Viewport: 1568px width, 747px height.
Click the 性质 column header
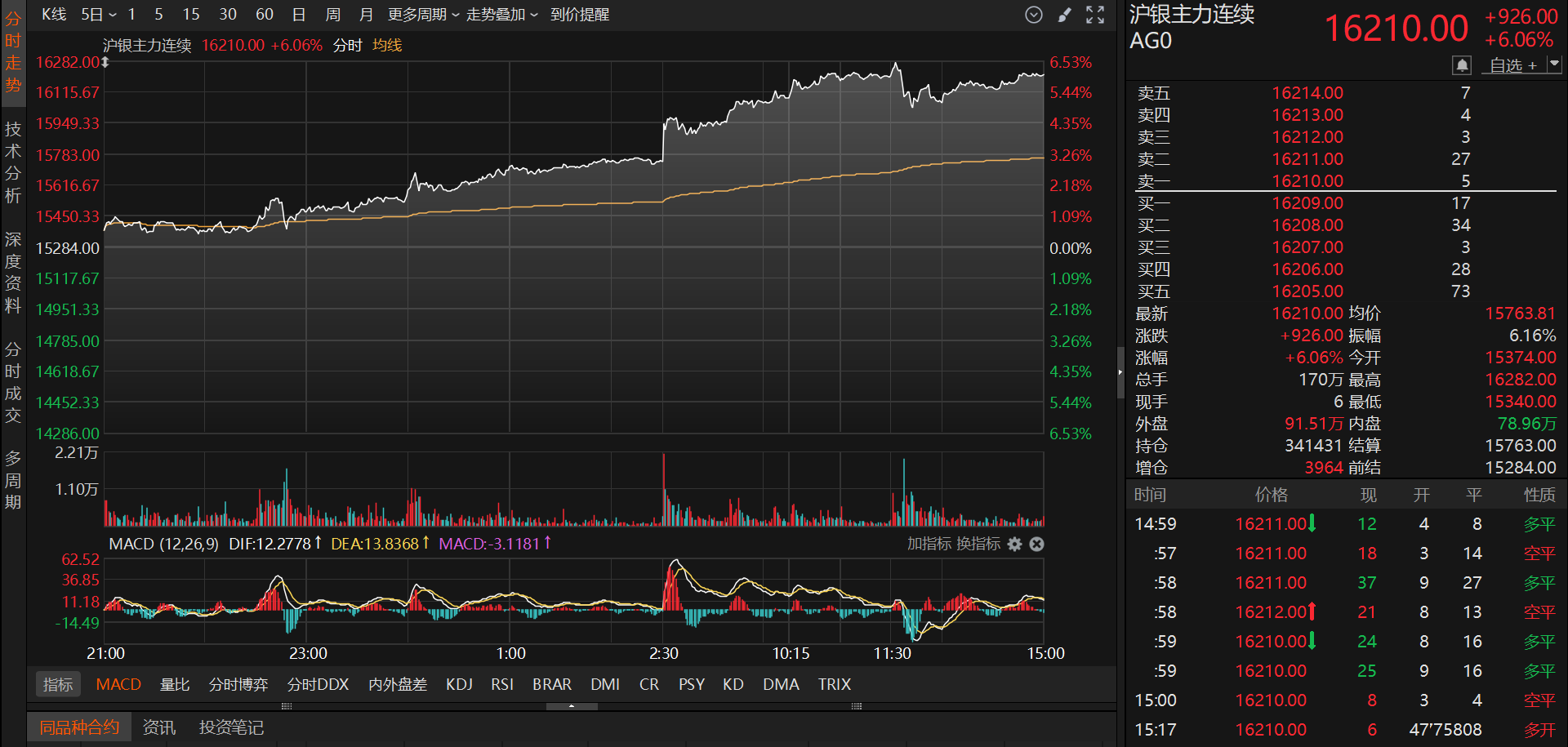(1539, 495)
